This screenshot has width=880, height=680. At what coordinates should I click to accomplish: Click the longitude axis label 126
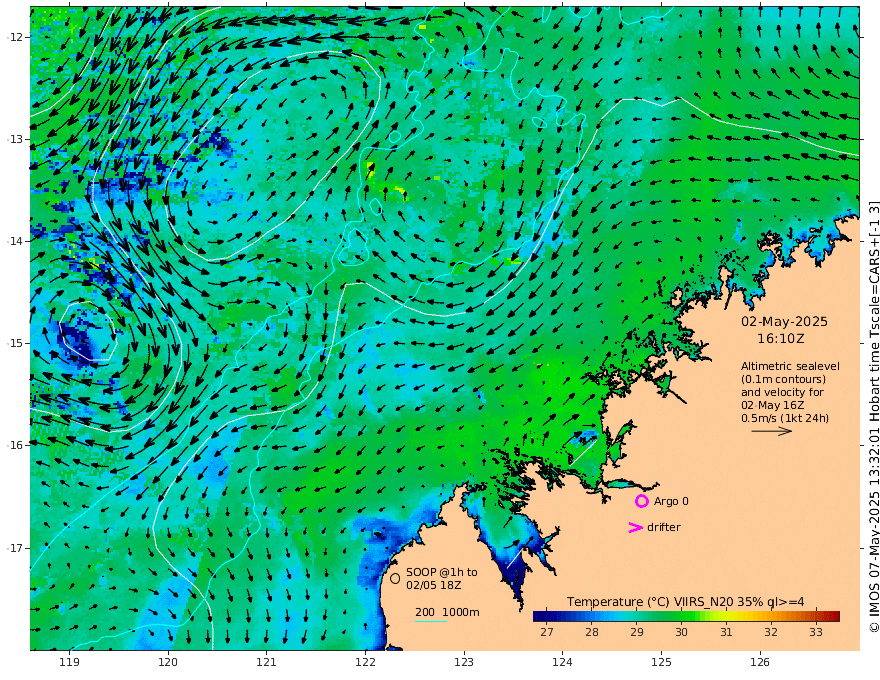[760, 662]
